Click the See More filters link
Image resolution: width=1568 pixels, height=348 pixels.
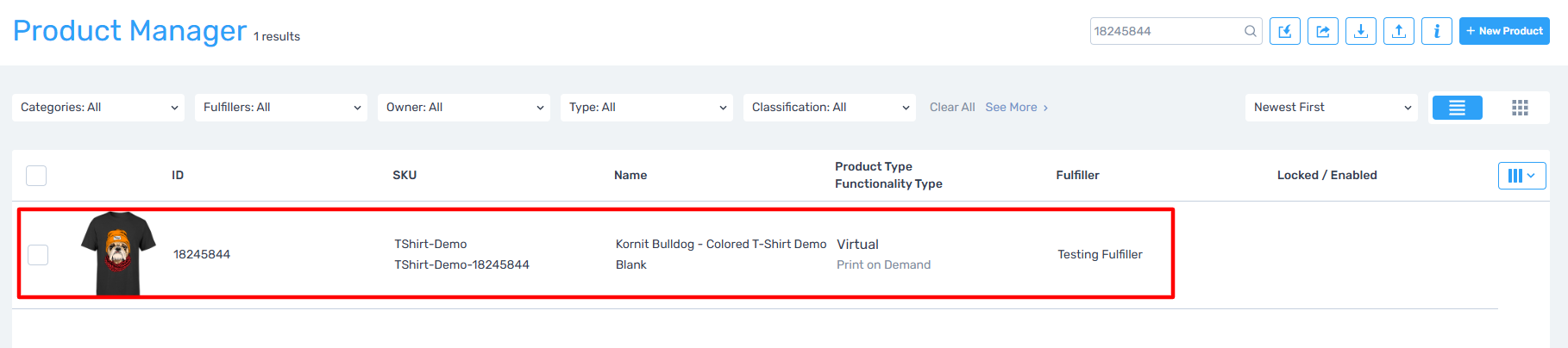[x=1015, y=108]
